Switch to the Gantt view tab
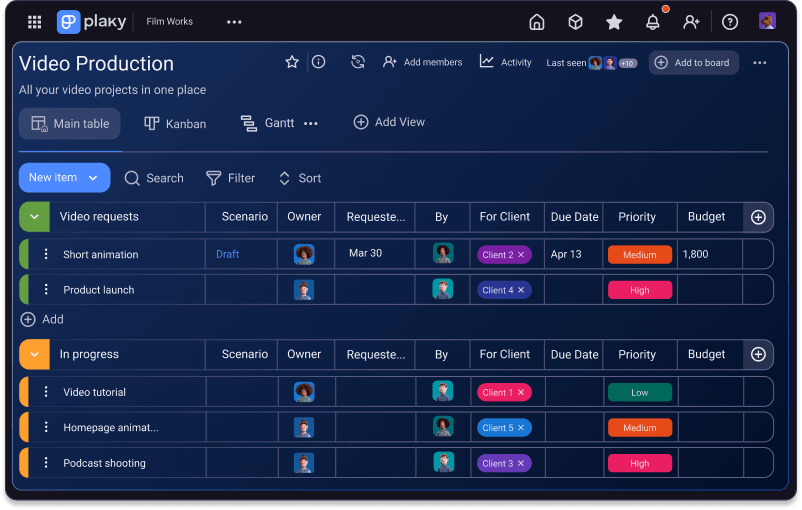802x510 pixels. tap(268, 123)
